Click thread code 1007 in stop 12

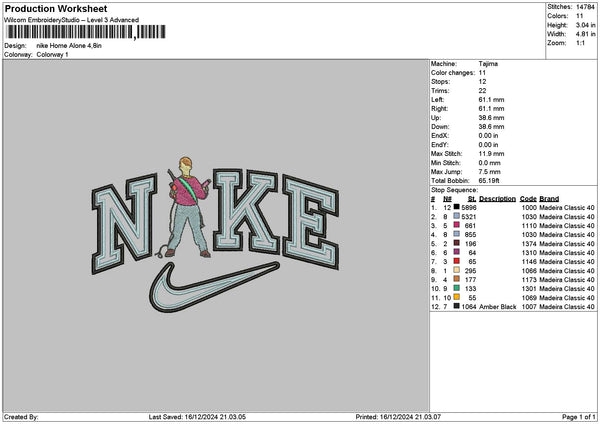click(529, 307)
